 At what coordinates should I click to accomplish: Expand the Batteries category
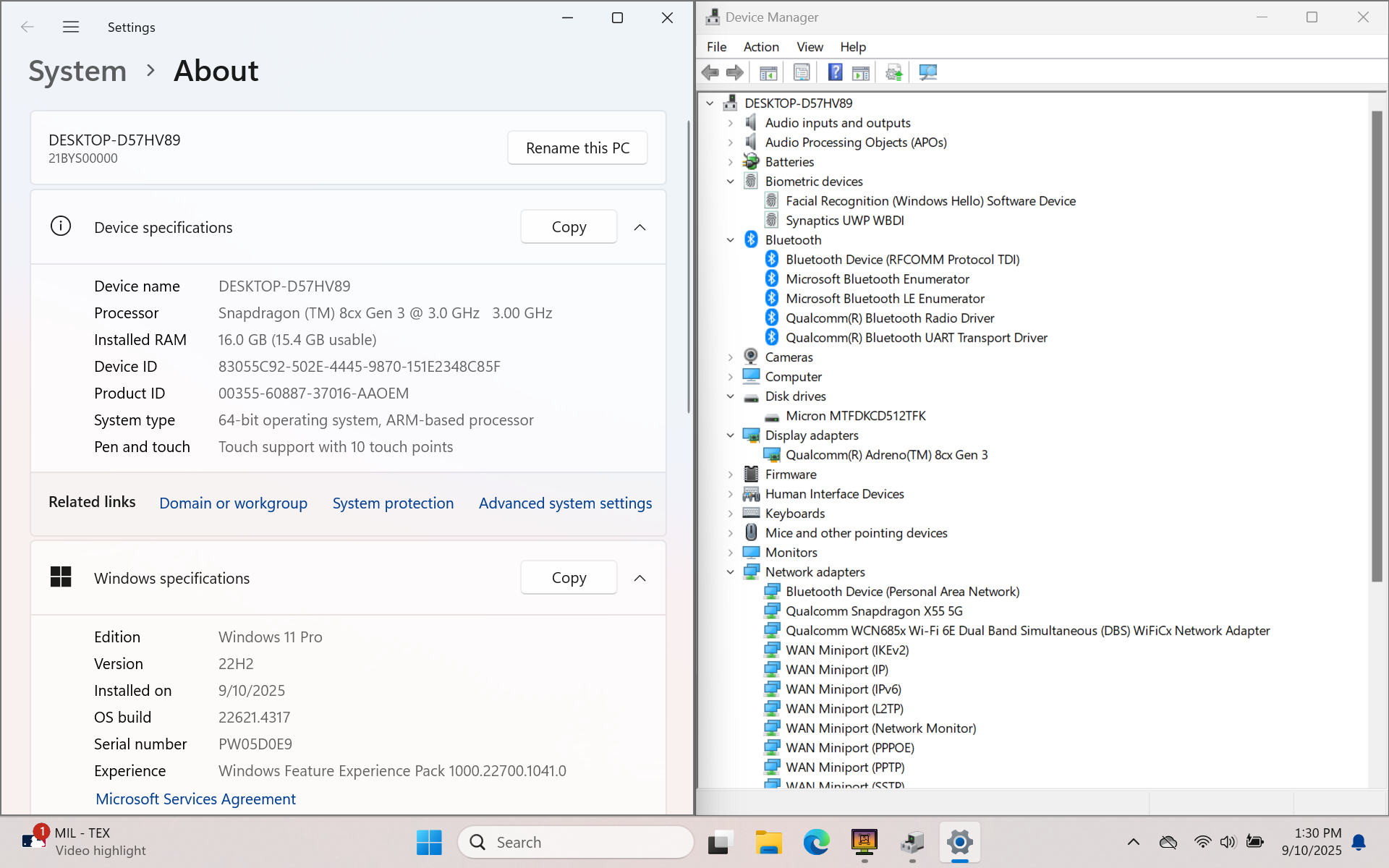click(x=731, y=162)
